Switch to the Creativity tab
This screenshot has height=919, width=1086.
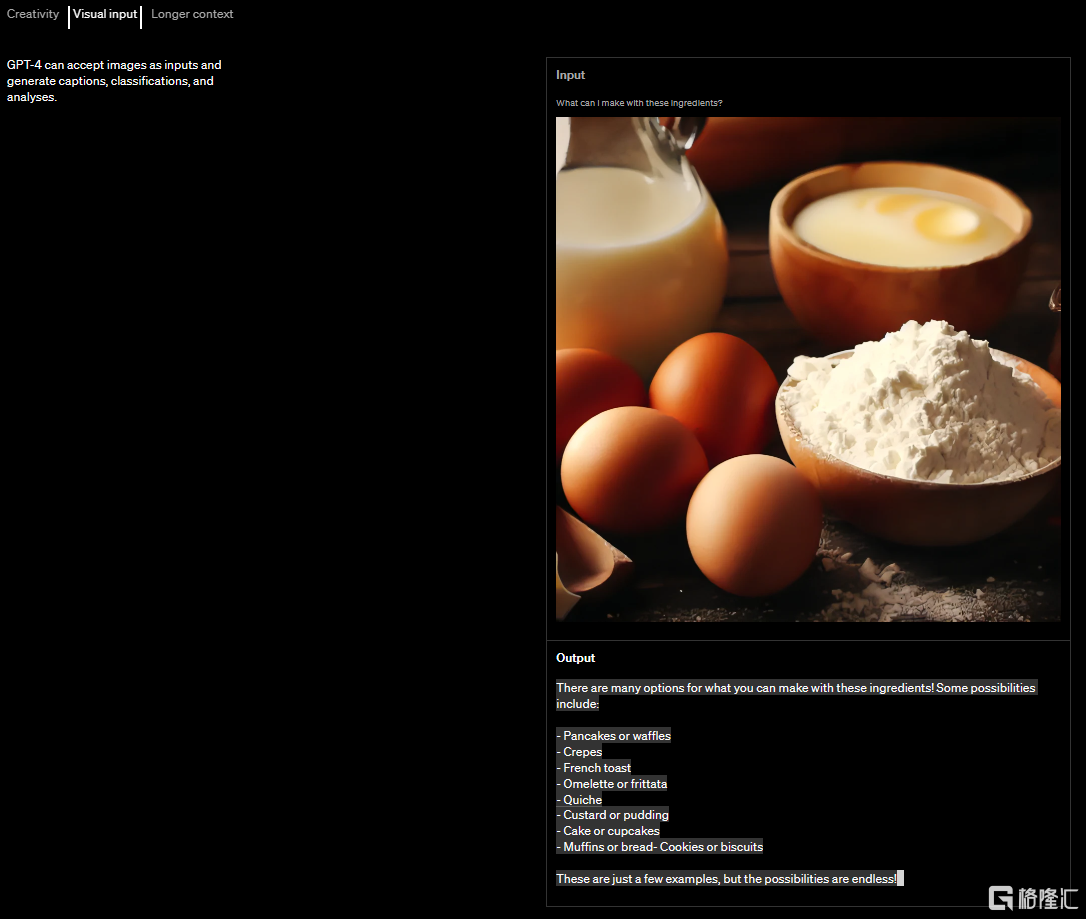33,14
